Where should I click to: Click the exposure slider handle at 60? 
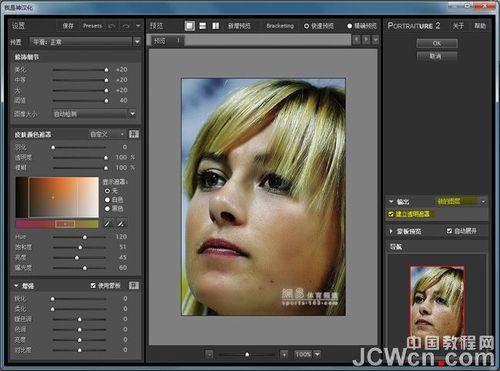point(85,268)
